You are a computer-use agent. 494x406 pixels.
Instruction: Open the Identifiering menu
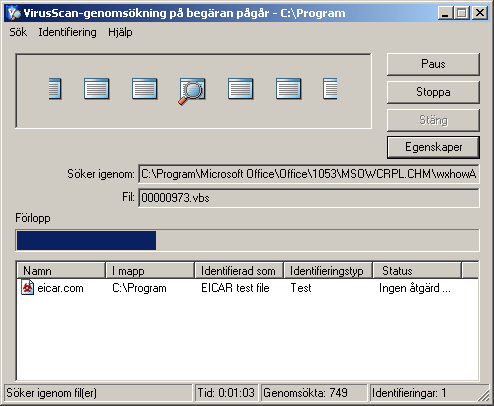(67, 32)
